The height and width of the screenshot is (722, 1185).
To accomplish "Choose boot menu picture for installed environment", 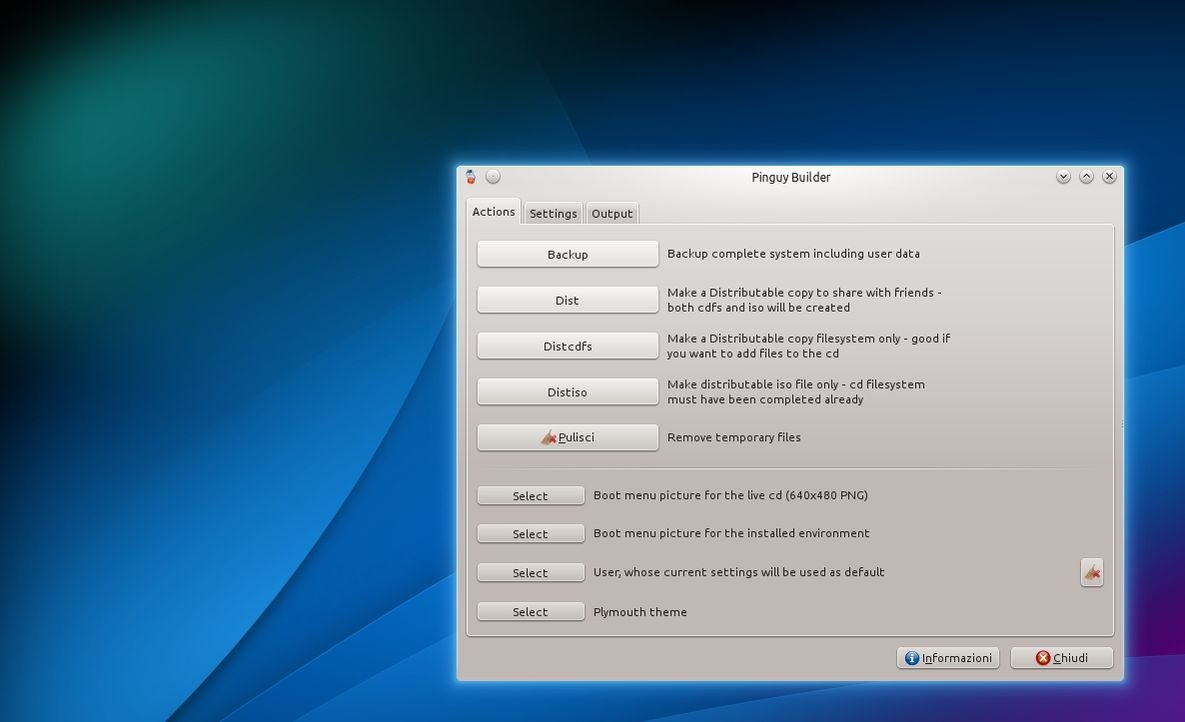I will [x=530, y=534].
